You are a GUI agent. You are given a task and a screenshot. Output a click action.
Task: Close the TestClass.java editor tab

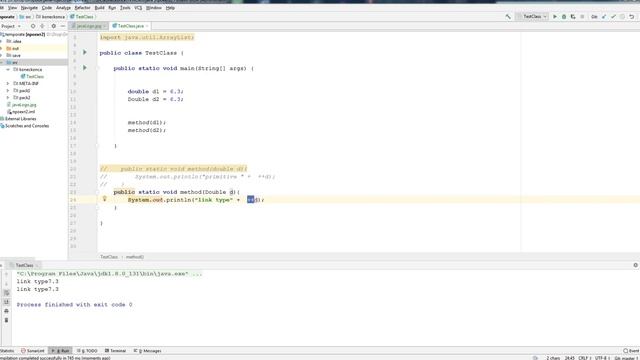point(147,26)
